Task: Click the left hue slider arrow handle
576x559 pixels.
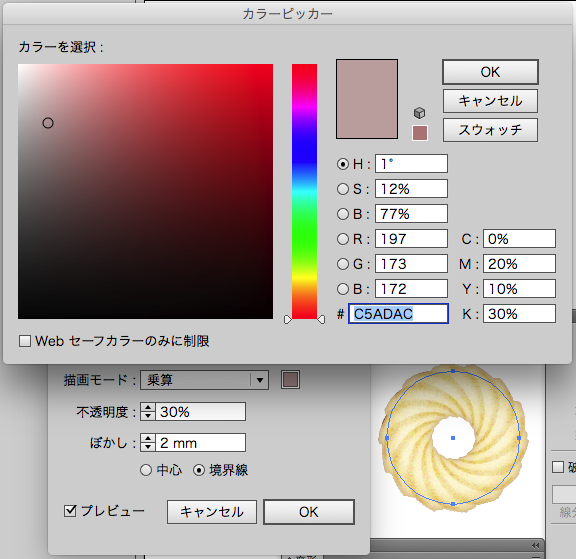Action: tap(288, 320)
